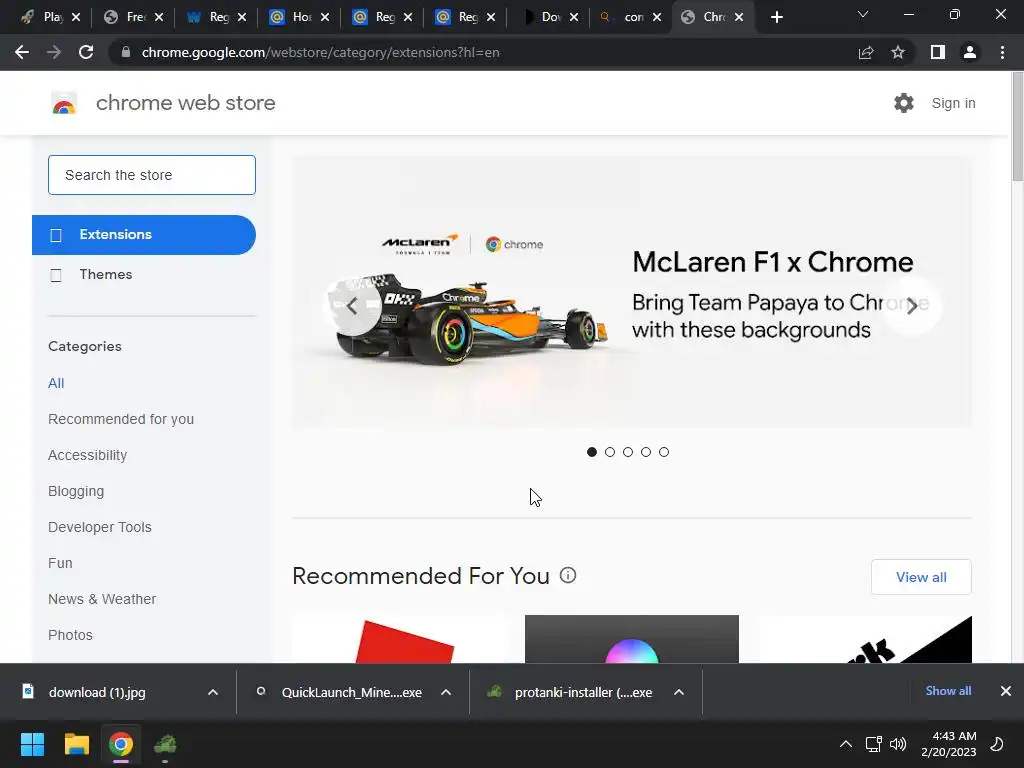
Task: Open the QuickLaunch_Mine exe download
Action: tap(351, 692)
